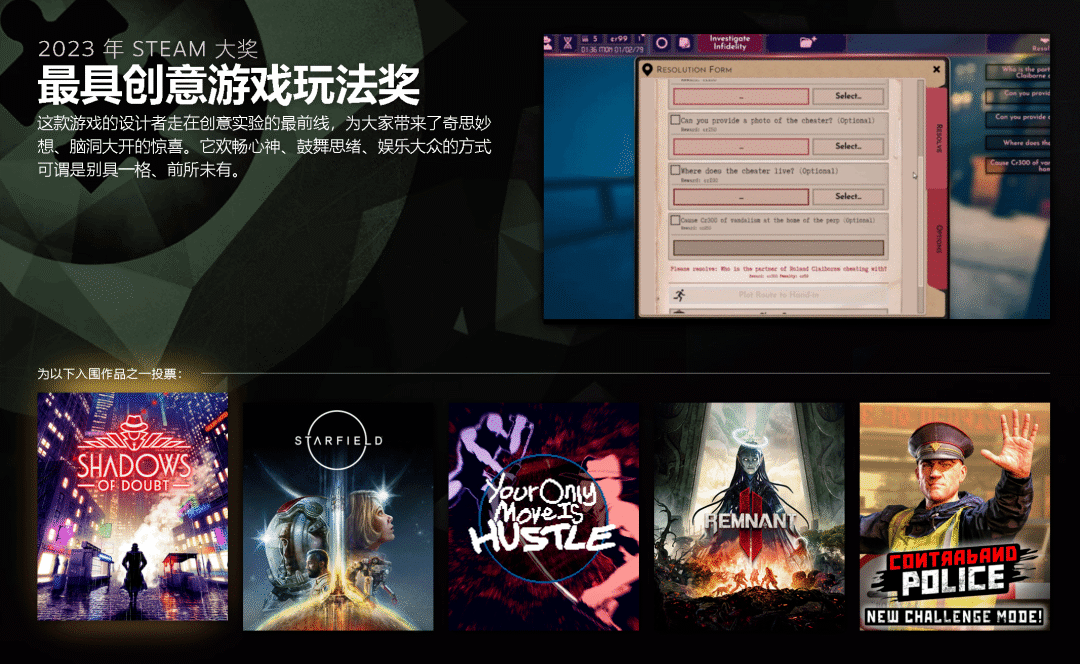This screenshot has width=1080, height=664.
Task: Click the 'Who is the partner' objective note
Action: pyautogui.click(x=1017, y=72)
